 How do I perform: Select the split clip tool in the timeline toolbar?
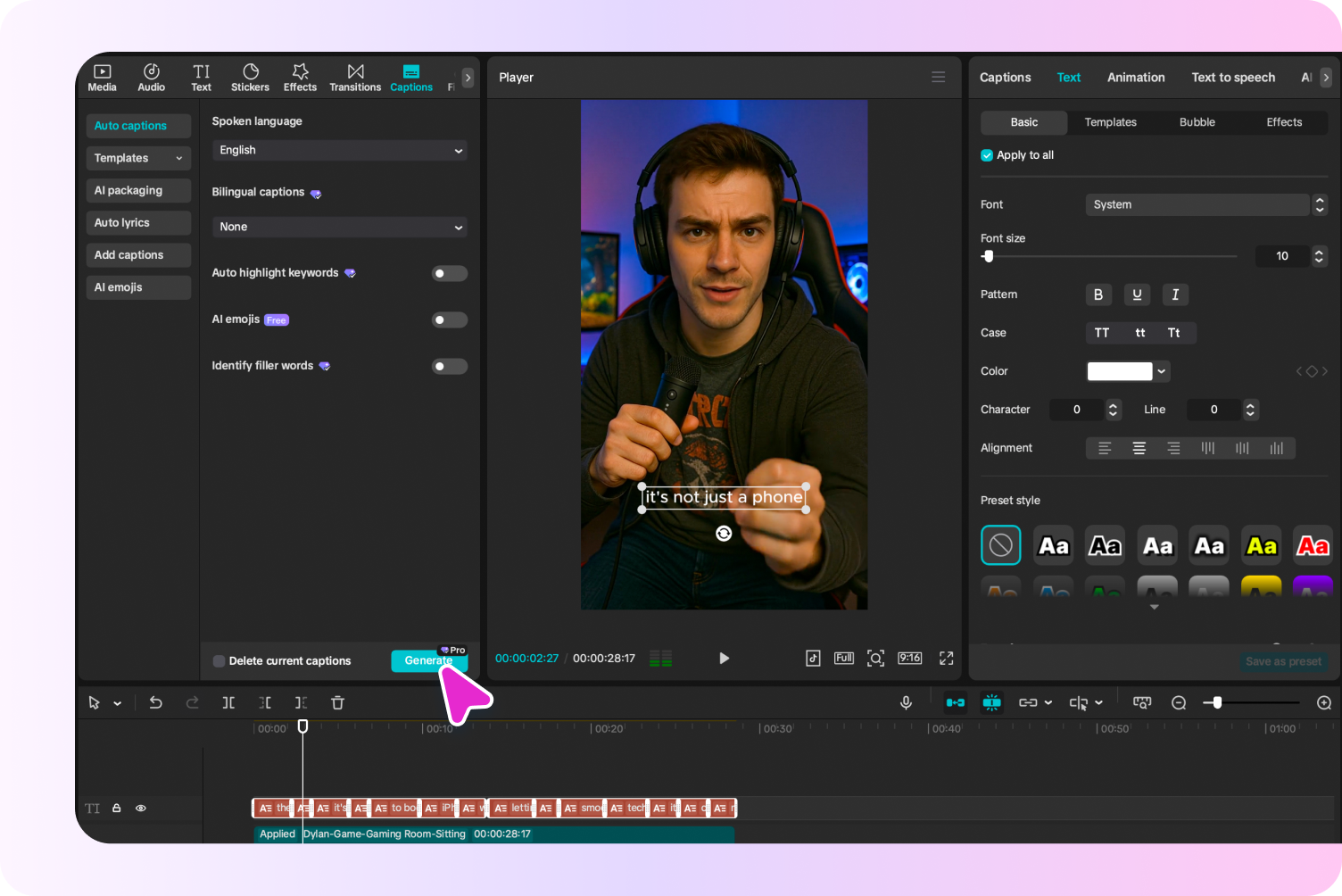click(228, 702)
